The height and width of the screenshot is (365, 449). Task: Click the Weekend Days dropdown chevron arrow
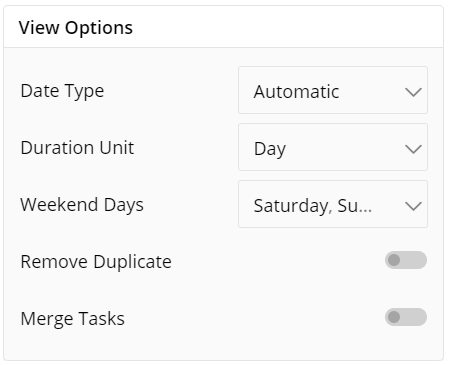tap(413, 206)
